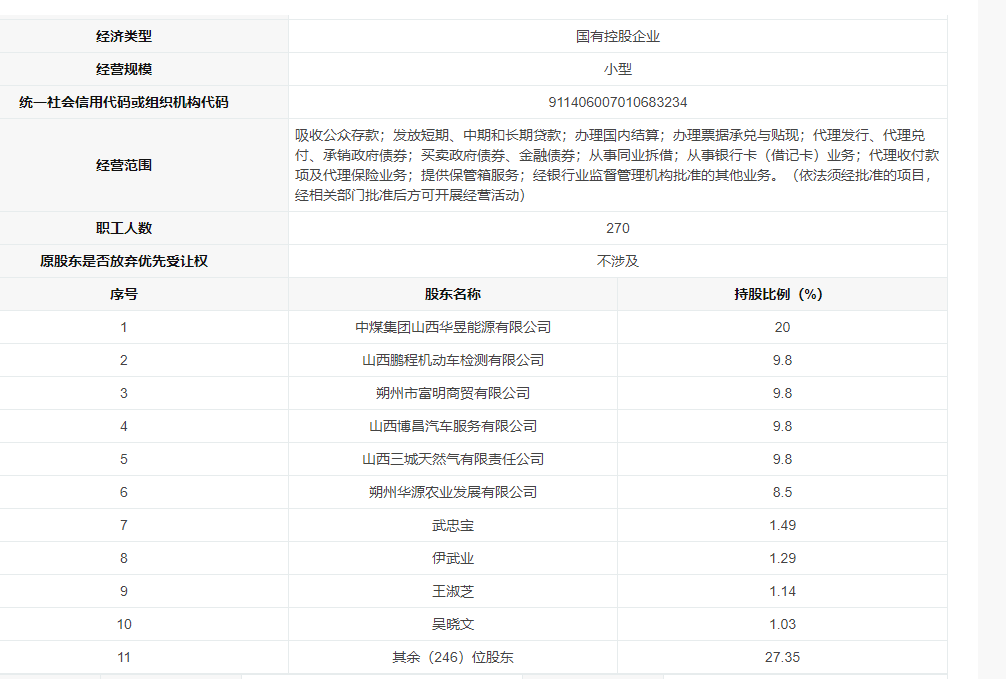
Task: Click the 27.35 shareholding value
Action: pos(783,657)
